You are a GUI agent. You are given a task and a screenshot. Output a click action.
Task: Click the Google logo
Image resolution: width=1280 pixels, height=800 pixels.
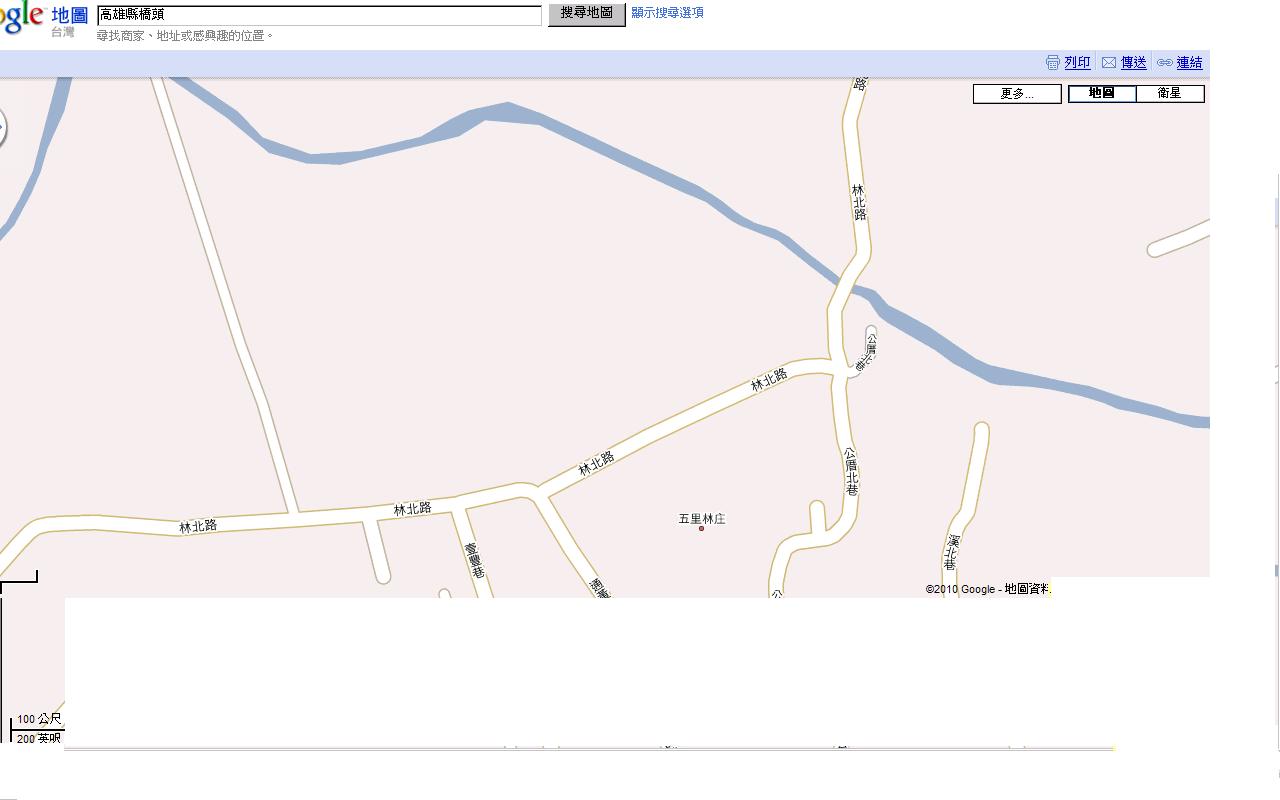[22, 17]
